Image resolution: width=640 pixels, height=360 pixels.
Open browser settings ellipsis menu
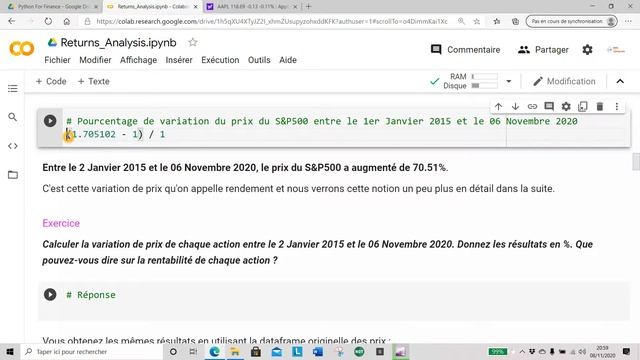tap(628, 21)
